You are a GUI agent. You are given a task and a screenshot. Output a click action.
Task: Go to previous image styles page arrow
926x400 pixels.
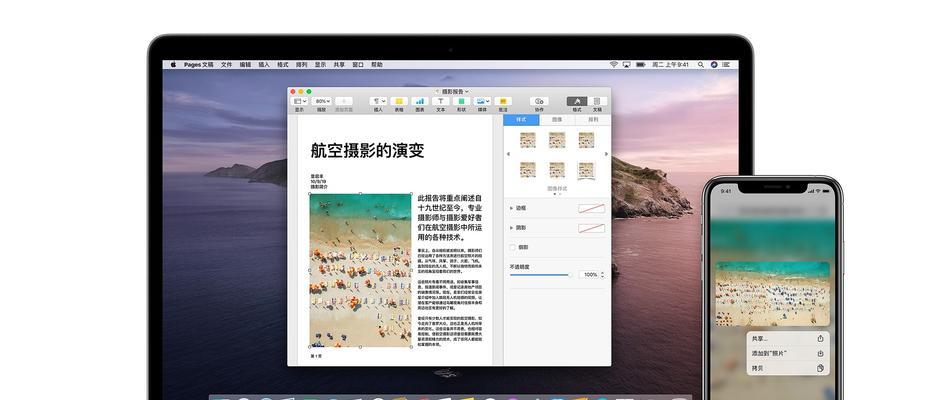pyautogui.click(x=508, y=154)
